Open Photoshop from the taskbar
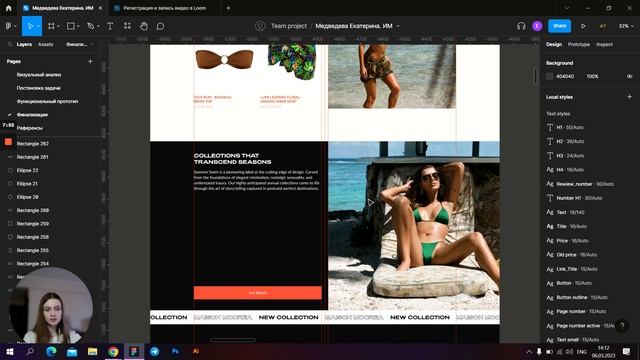The width and height of the screenshot is (640, 360). click(x=175, y=351)
